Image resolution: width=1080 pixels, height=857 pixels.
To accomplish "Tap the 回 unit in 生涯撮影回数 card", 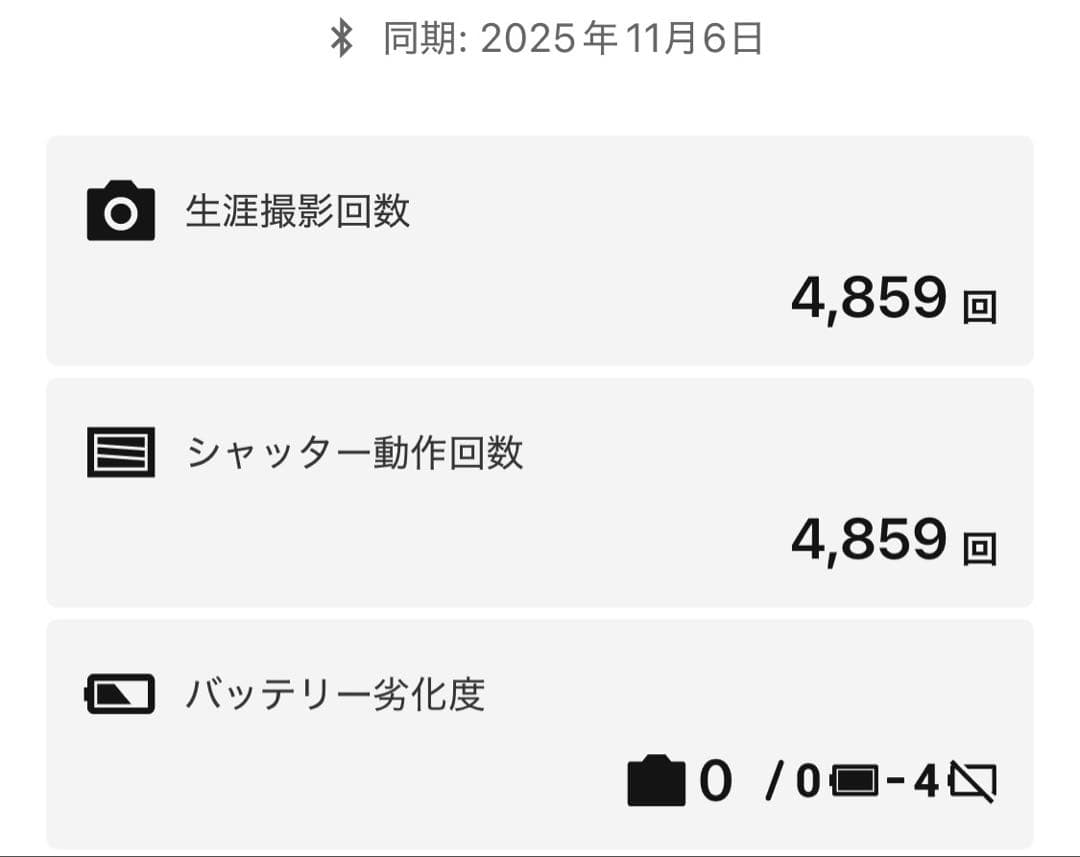I will click(979, 307).
